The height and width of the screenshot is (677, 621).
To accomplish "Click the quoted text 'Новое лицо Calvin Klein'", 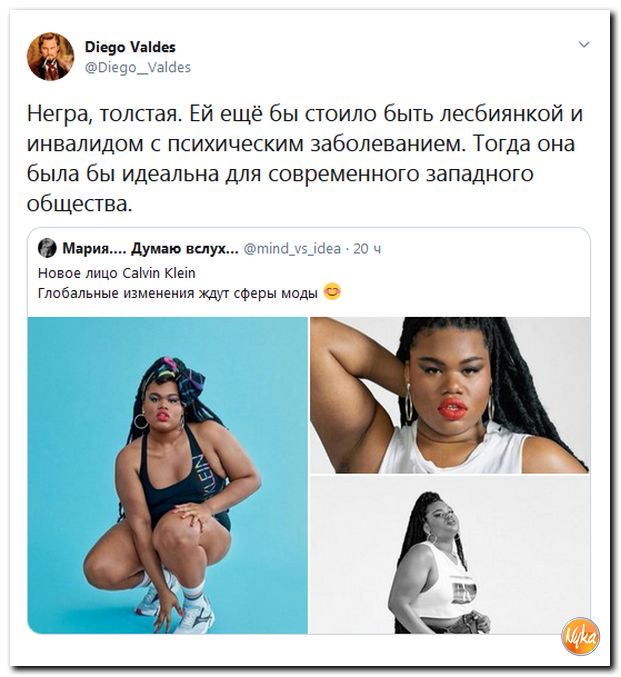I will tap(117, 273).
